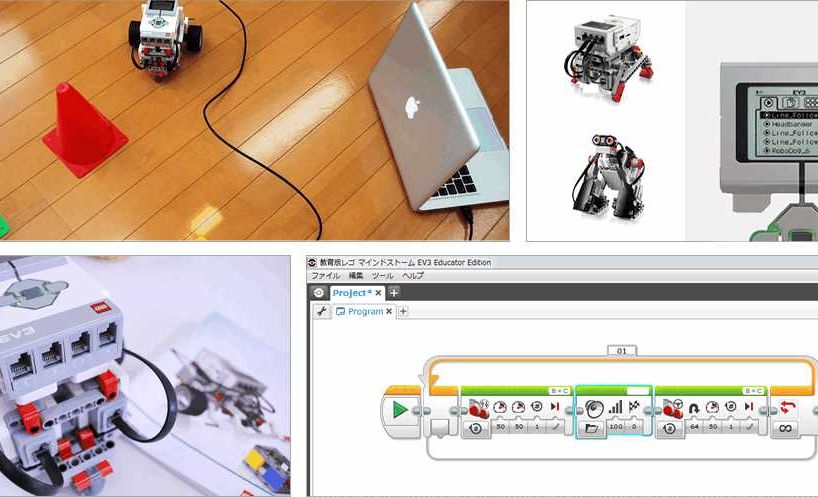
Task: Edit rotations value 1 in Move Tank block
Action: 537,427
